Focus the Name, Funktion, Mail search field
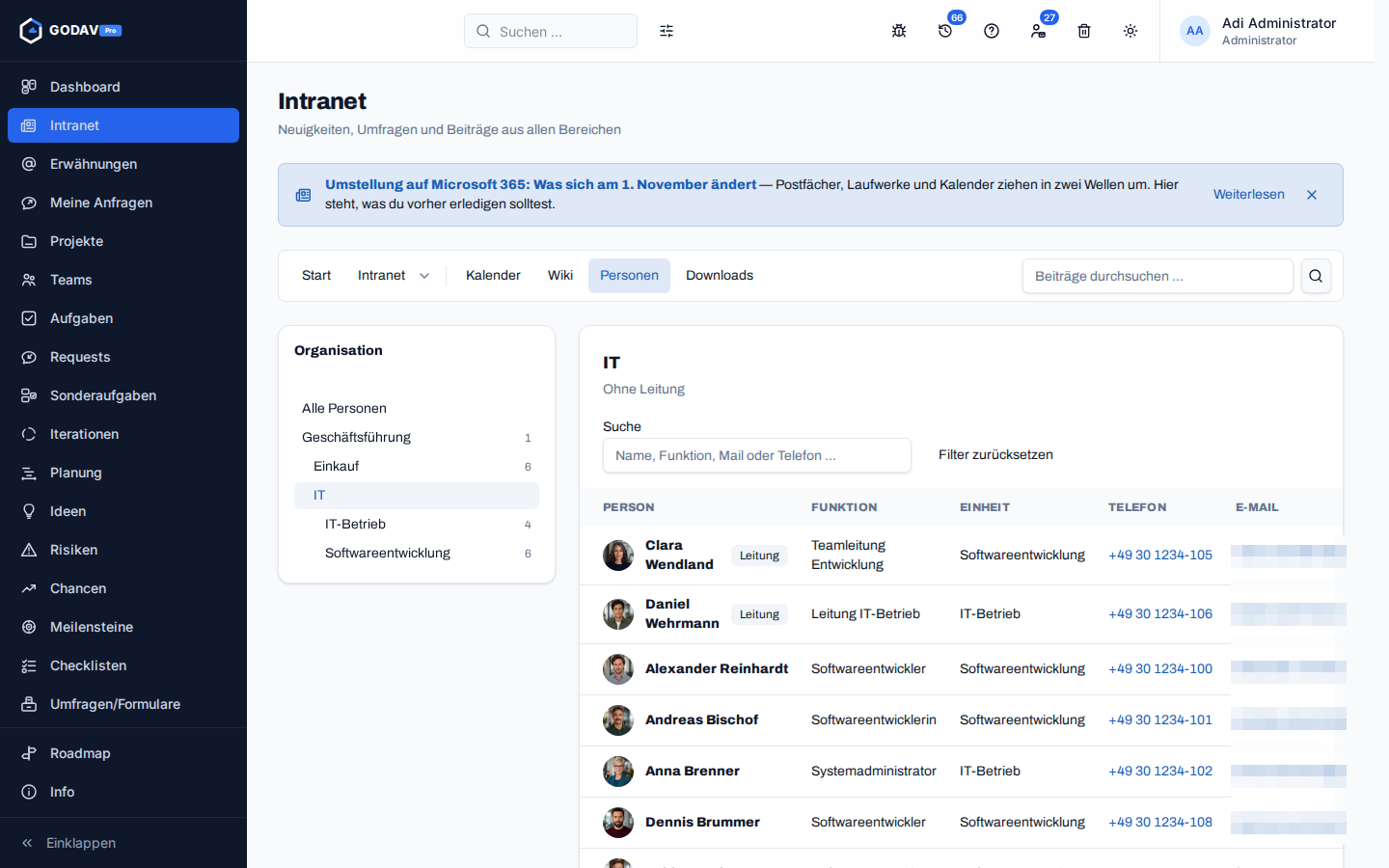The width and height of the screenshot is (1389, 868). coord(757,455)
